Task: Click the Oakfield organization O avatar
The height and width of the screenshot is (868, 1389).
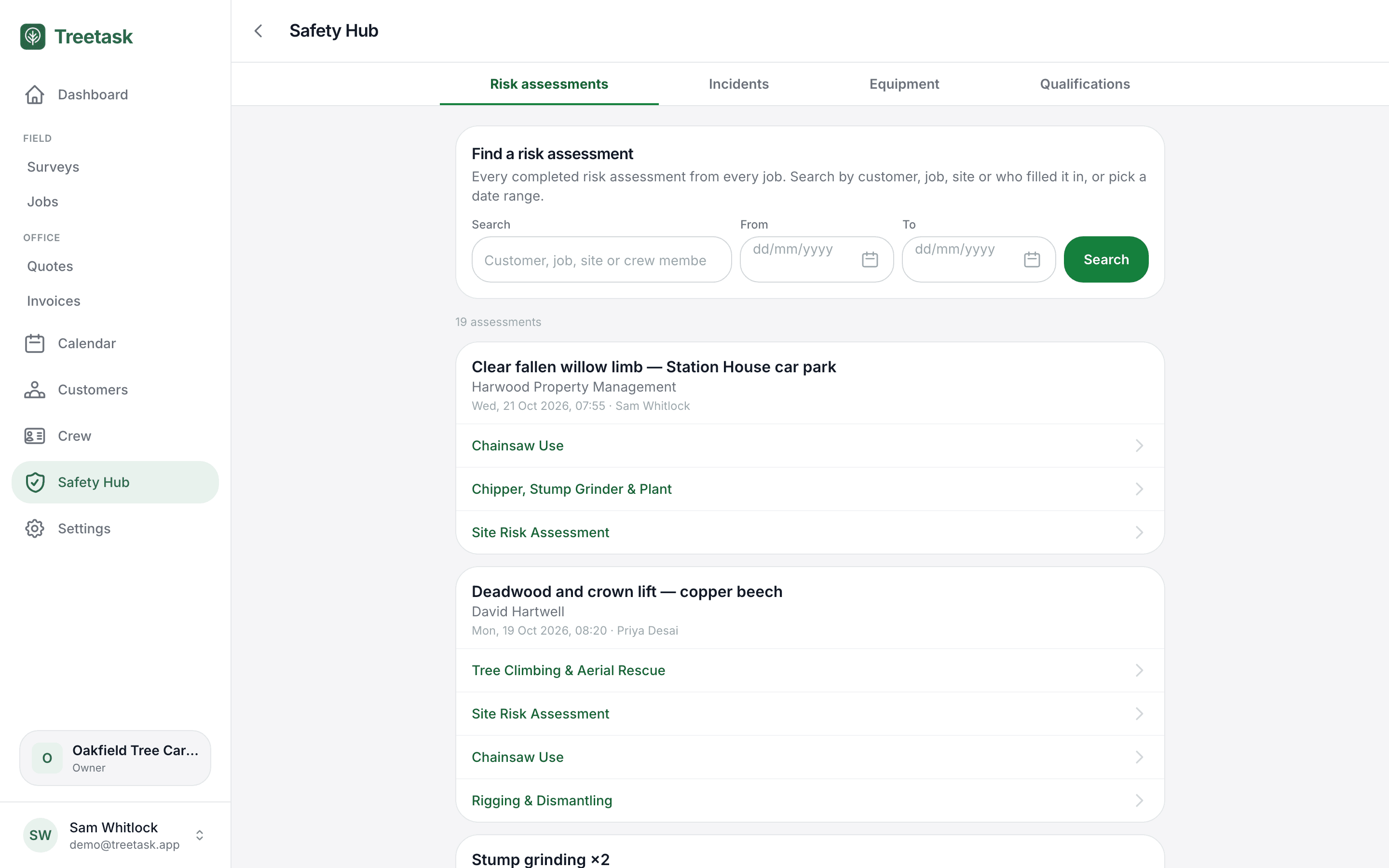Action: pyautogui.click(x=47, y=758)
